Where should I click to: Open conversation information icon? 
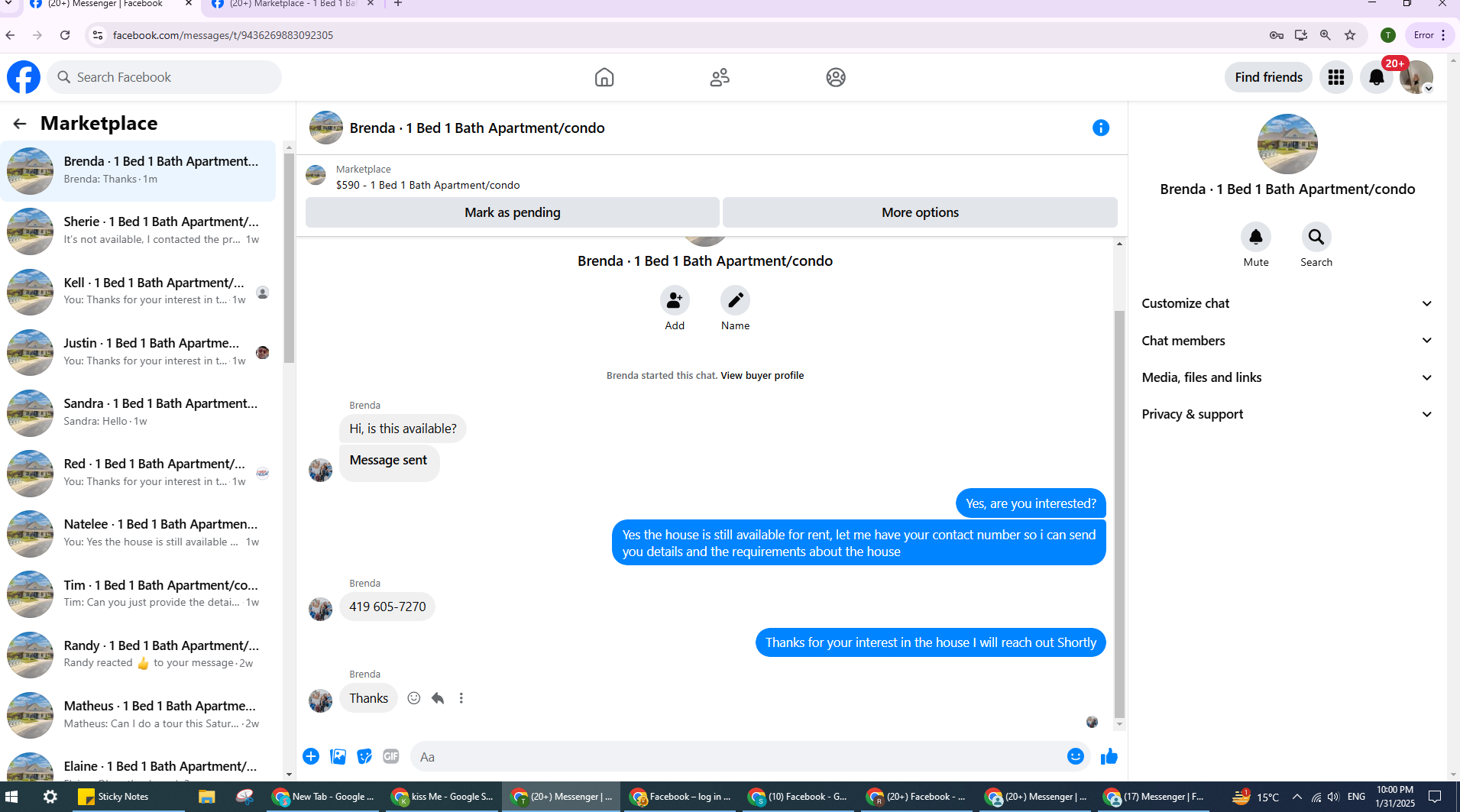tap(1101, 128)
